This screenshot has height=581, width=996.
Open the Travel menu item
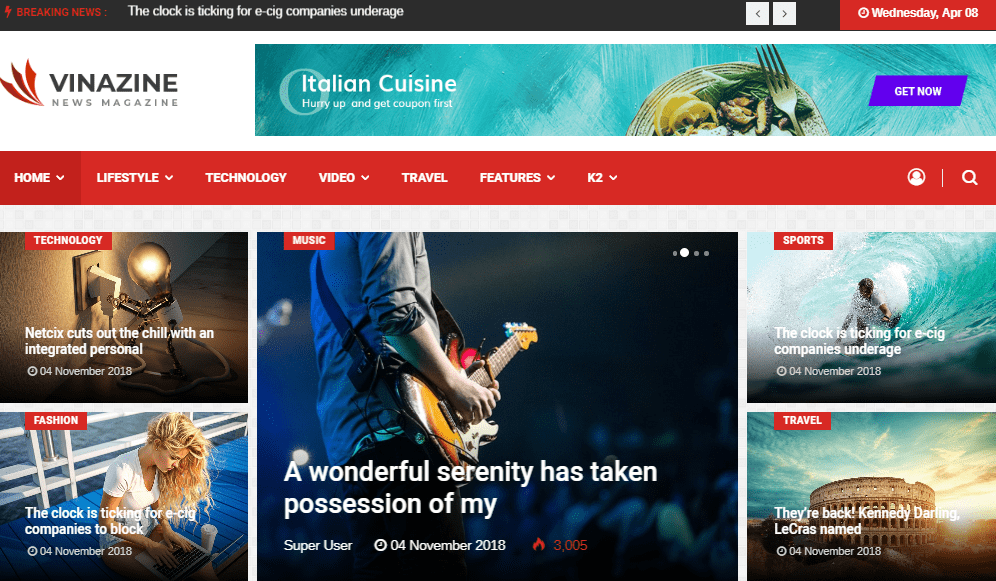(x=424, y=178)
